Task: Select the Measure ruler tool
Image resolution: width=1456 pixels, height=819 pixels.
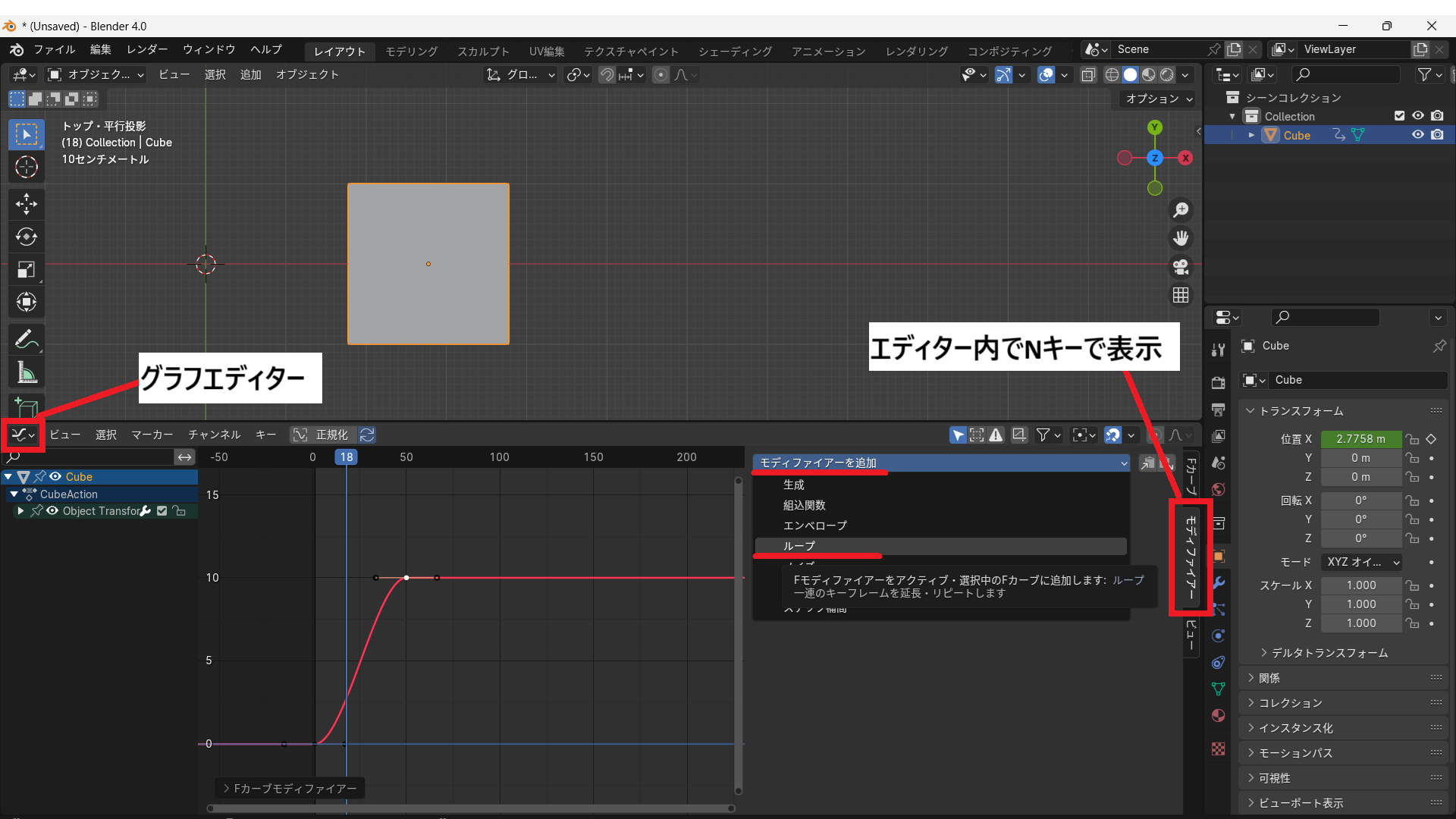Action: point(27,372)
